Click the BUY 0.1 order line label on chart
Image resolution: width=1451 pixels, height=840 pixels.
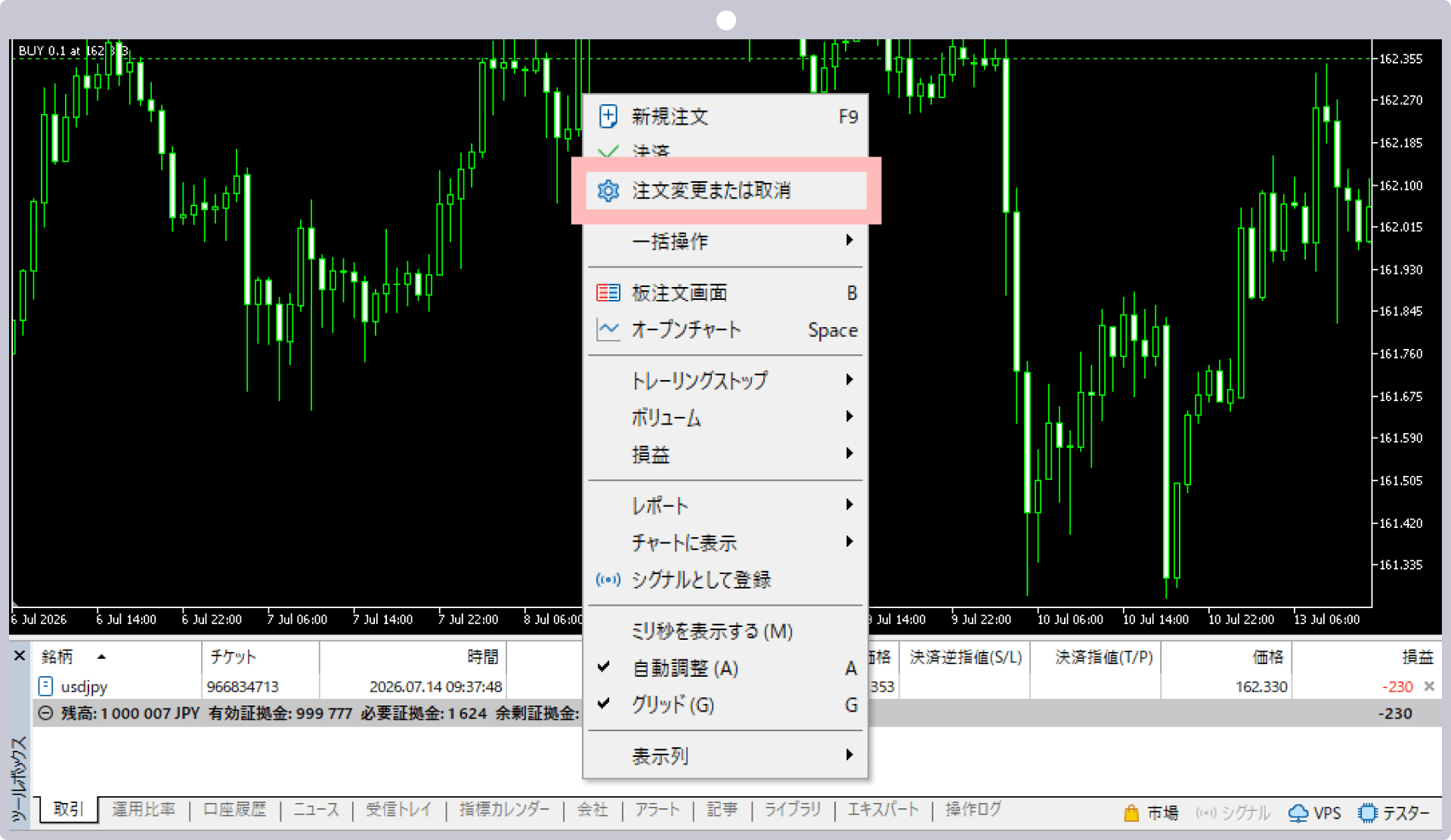click(x=73, y=51)
